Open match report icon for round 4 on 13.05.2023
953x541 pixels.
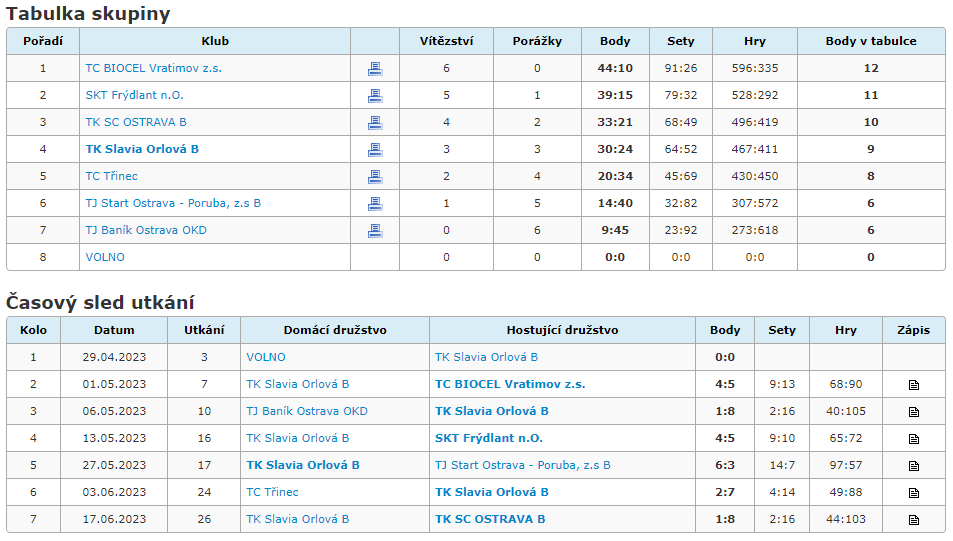(913, 439)
